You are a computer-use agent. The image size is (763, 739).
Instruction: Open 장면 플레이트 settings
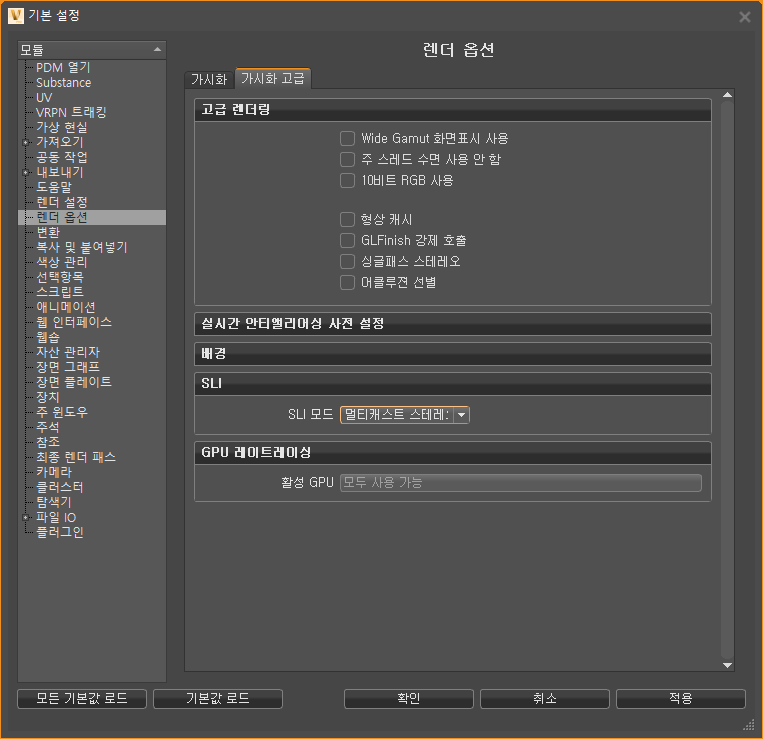coord(74,382)
